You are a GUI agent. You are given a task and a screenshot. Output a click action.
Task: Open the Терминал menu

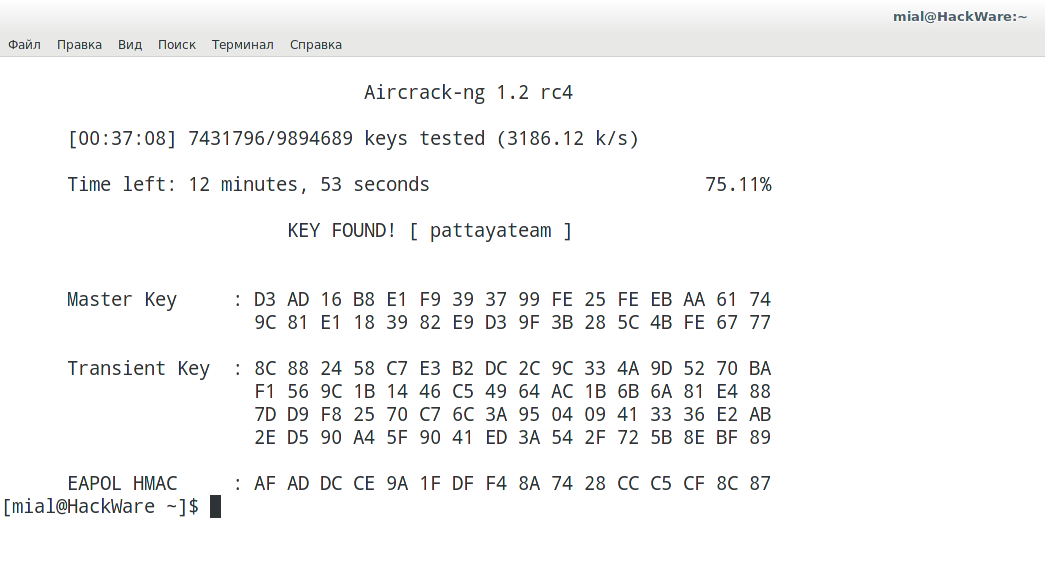pos(243,45)
